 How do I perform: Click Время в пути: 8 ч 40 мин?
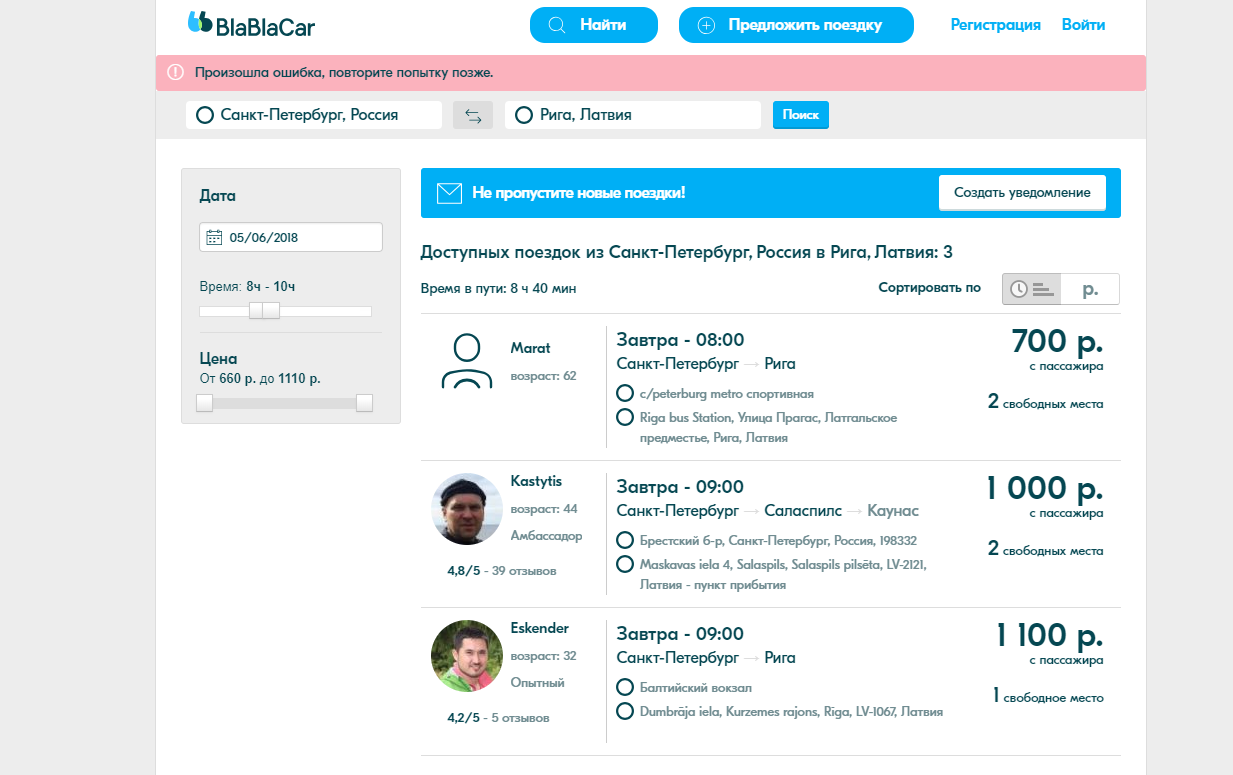pyautogui.click(x=498, y=289)
